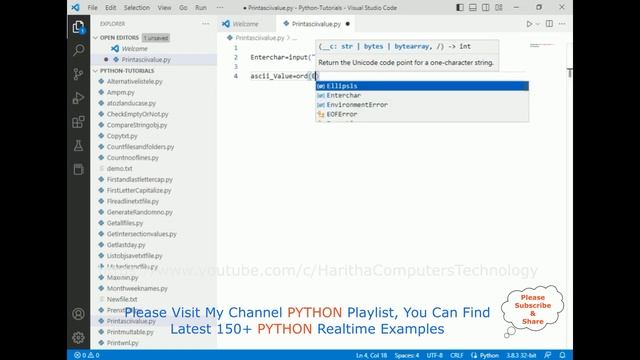Screen dimensions: 640x360
Task: Switch to the Welcome tab
Action: [246, 24]
